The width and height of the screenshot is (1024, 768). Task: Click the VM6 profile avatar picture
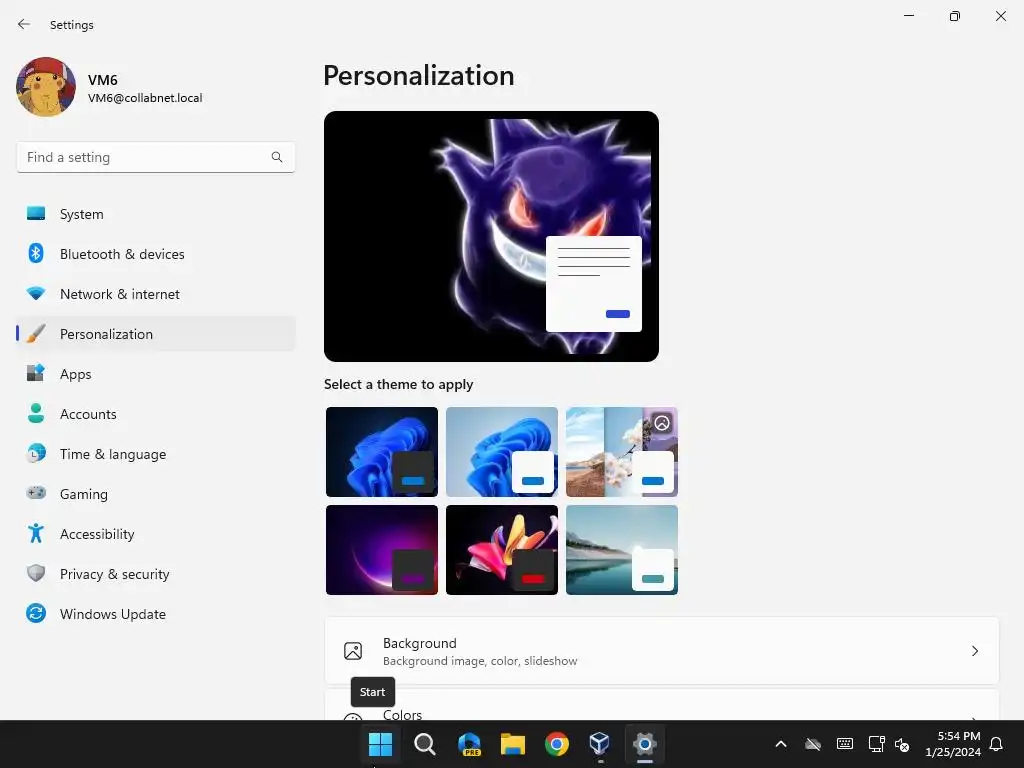coord(46,87)
